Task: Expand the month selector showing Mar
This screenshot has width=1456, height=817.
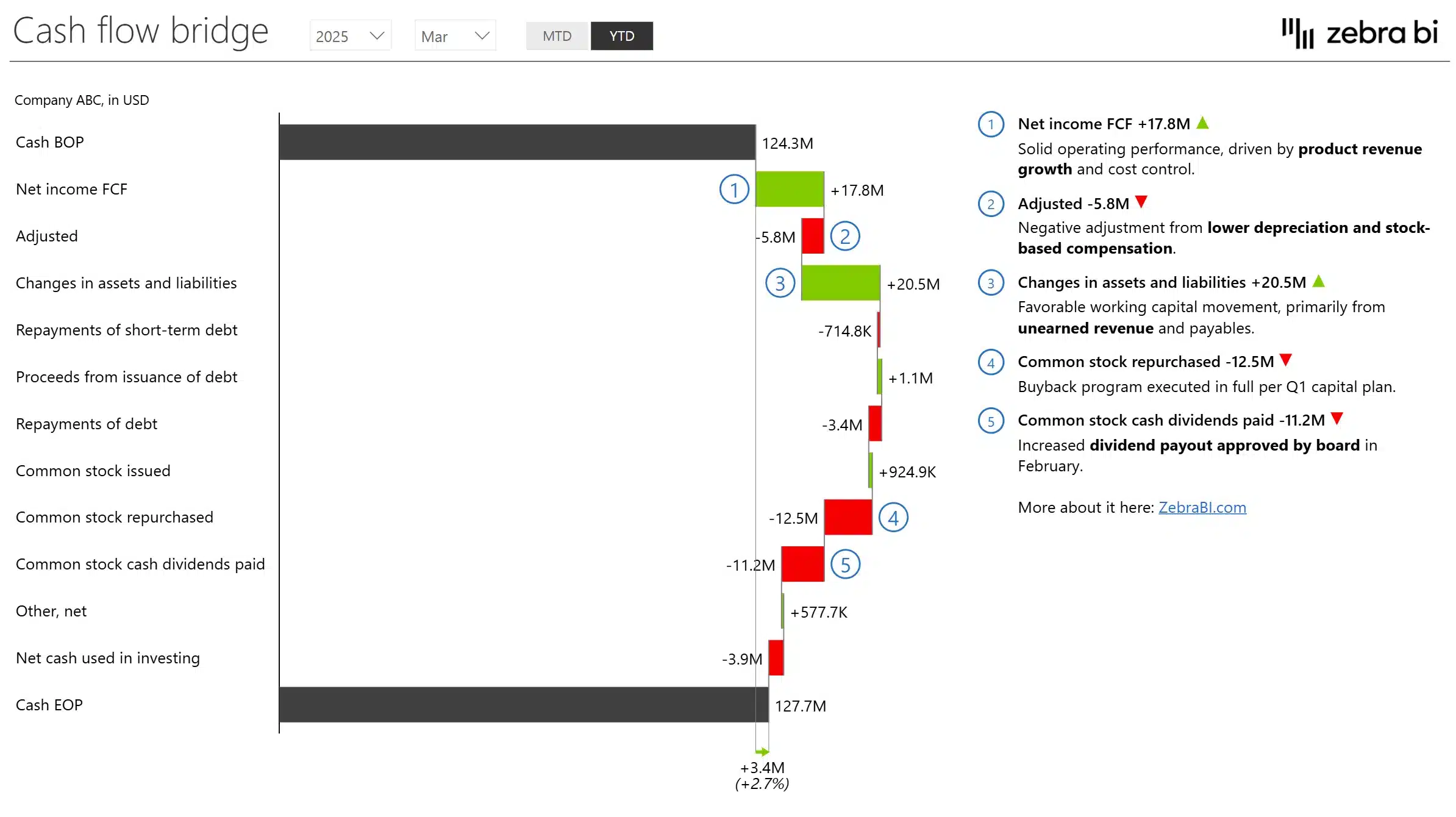Action: (x=454, y=36)
